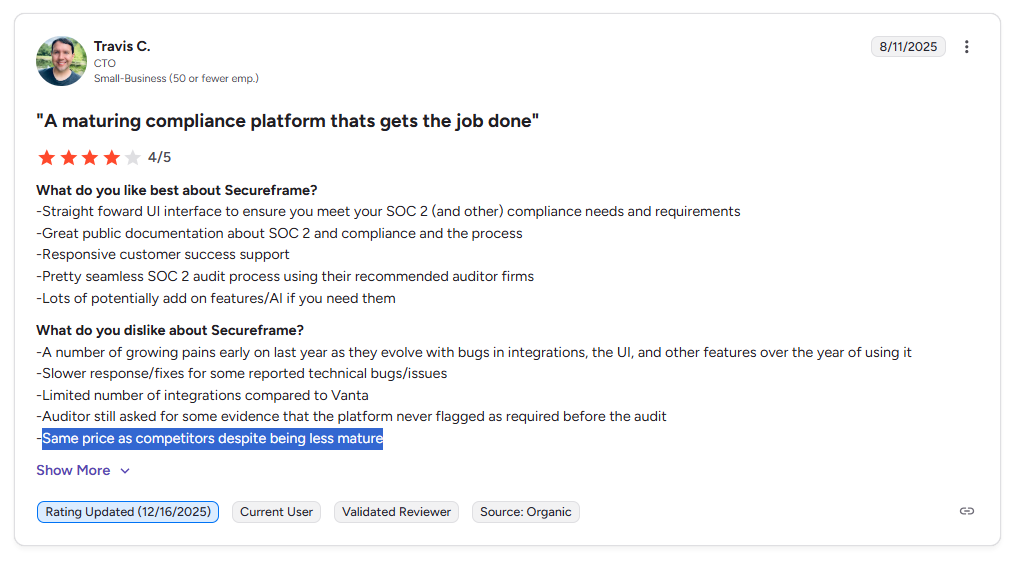The height and width of the screenshot is (563, 1021).
Task: Click the Rating Updated (12/16/2025) badge
Action: [x=128, y=512]
